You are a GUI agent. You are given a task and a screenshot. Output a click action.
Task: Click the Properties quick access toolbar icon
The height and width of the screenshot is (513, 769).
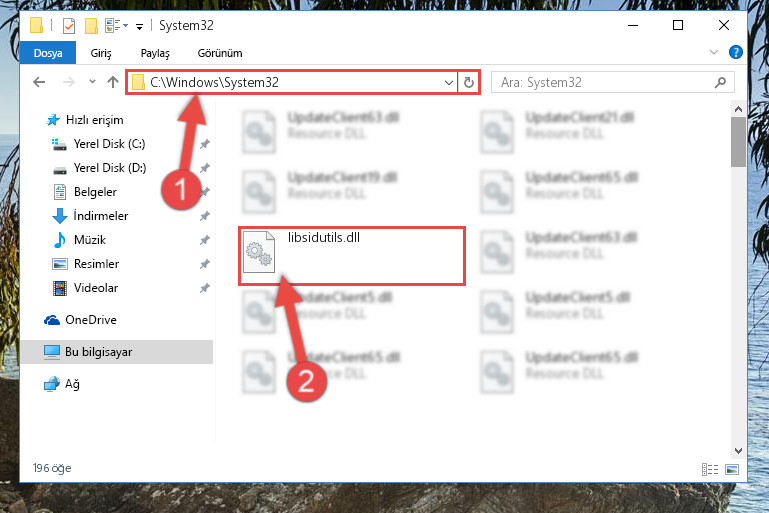[x=69, y=26]
